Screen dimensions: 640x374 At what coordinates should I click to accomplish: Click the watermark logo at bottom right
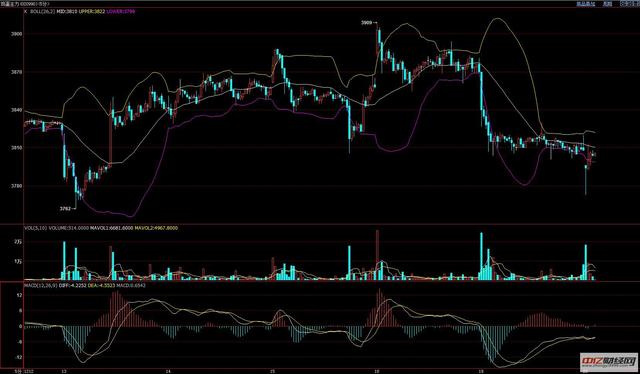pos(608,361)
